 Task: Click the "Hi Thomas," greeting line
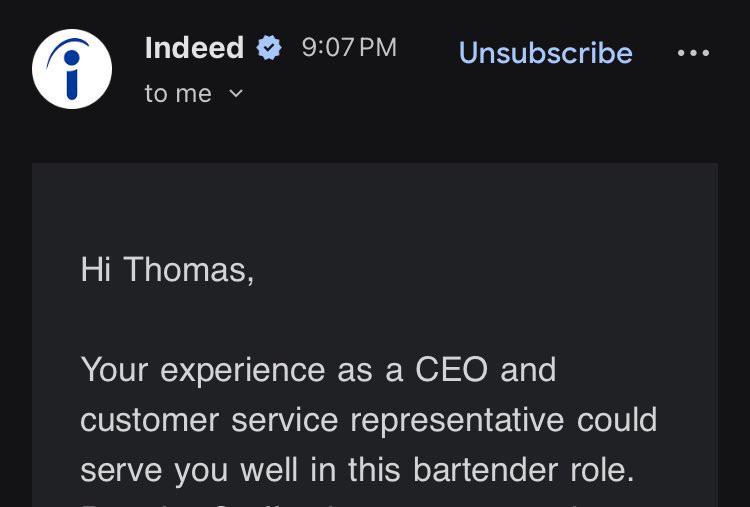pyautogui.click(x=167, y=270)
